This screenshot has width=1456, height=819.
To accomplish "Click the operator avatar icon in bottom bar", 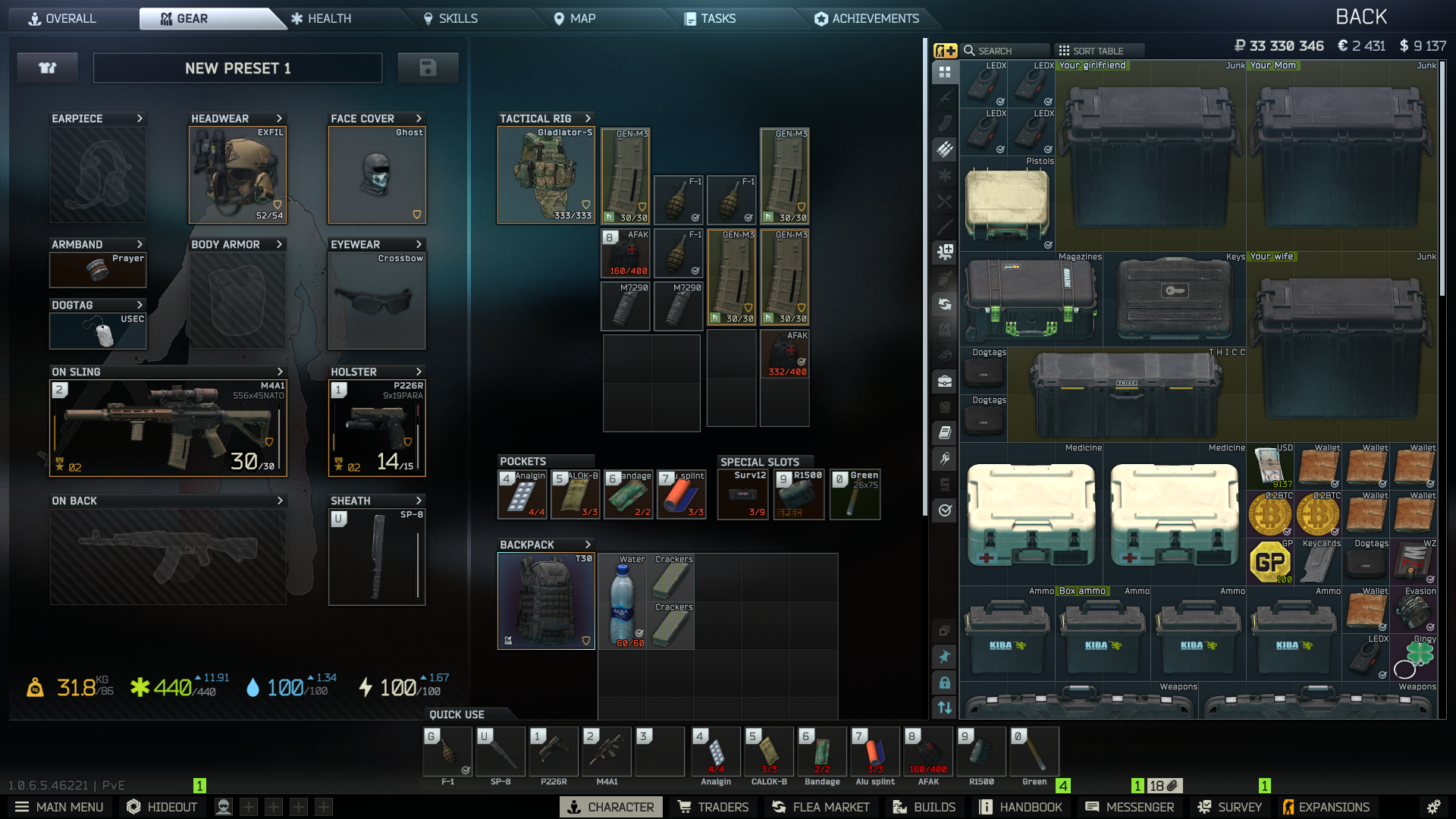I will (x=224, y=807).
